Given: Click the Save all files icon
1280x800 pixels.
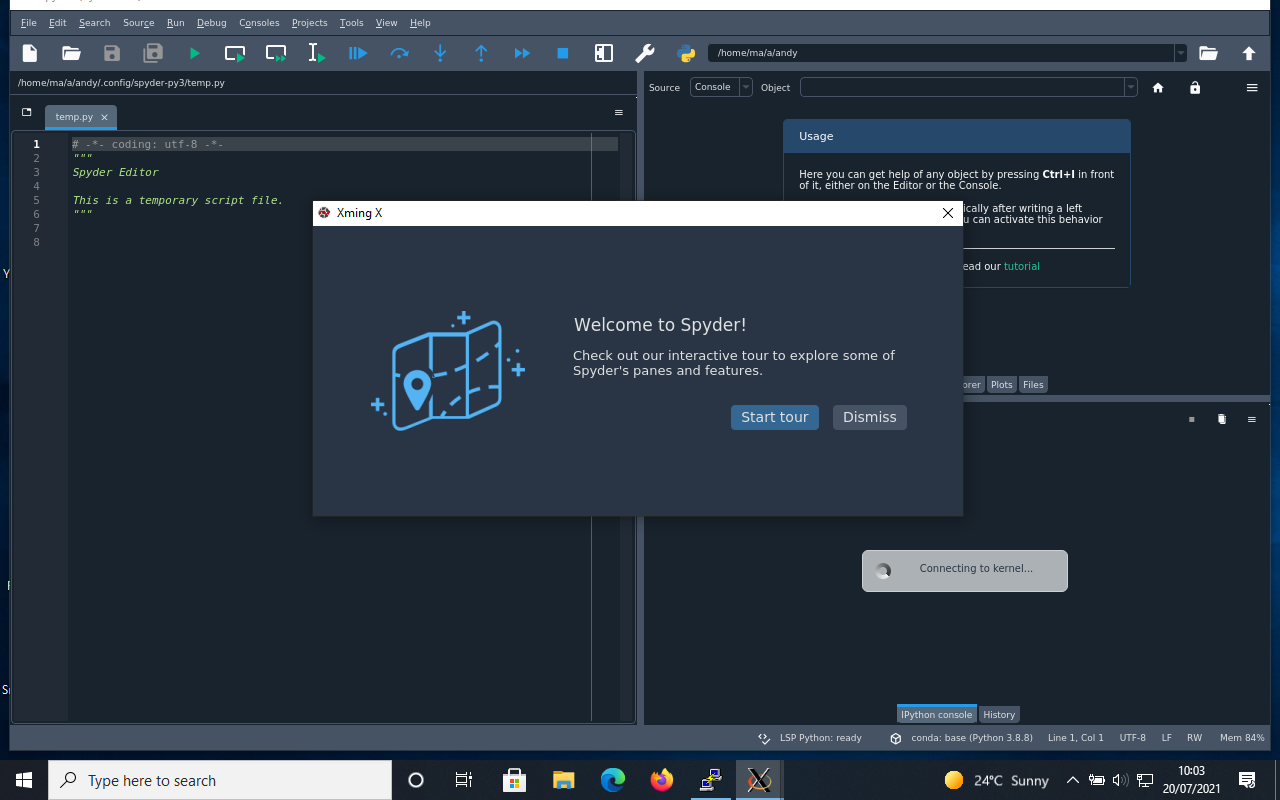Looking at the screenshot, I should pos(153,53).
